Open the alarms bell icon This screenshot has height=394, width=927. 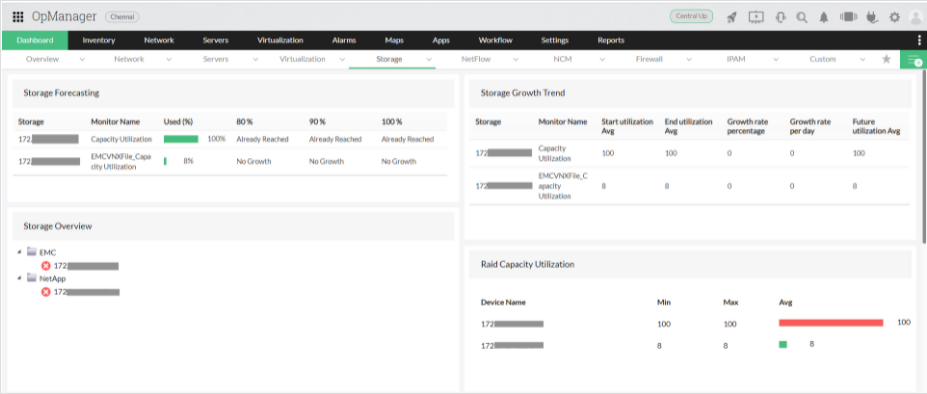click(x=824, y=17)
